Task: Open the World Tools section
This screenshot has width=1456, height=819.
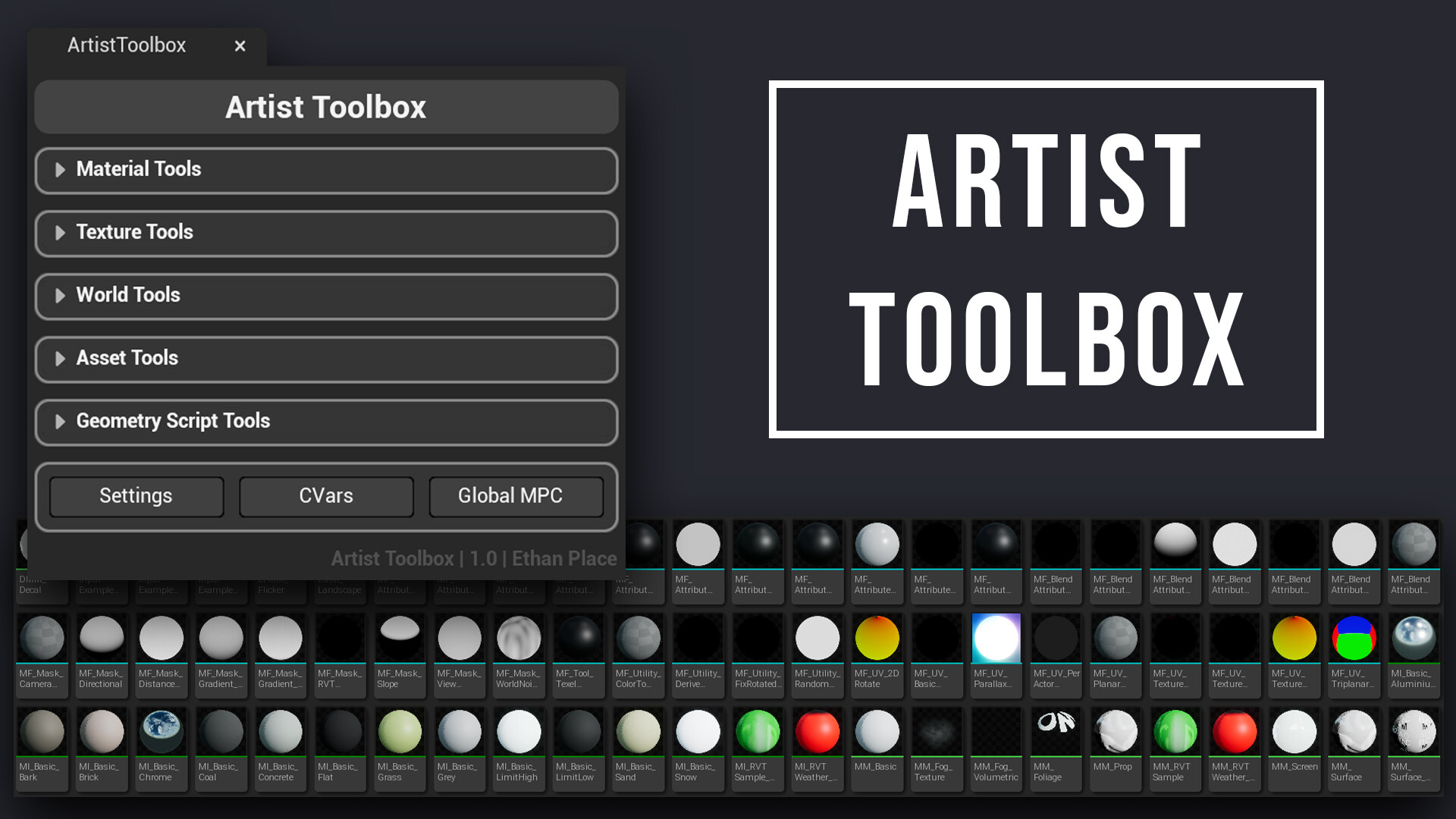Action: pos(326,297)
